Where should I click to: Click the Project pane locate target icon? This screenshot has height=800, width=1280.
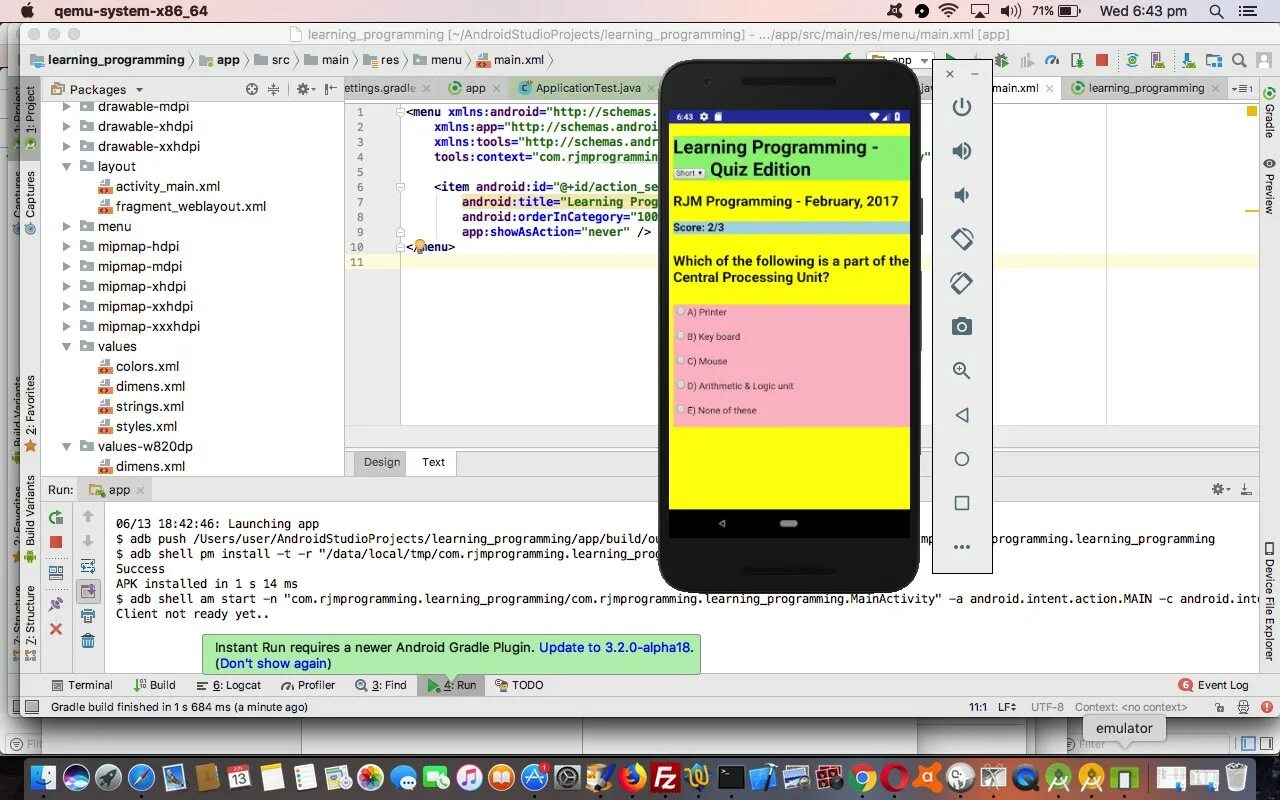[x=252, y=89]
